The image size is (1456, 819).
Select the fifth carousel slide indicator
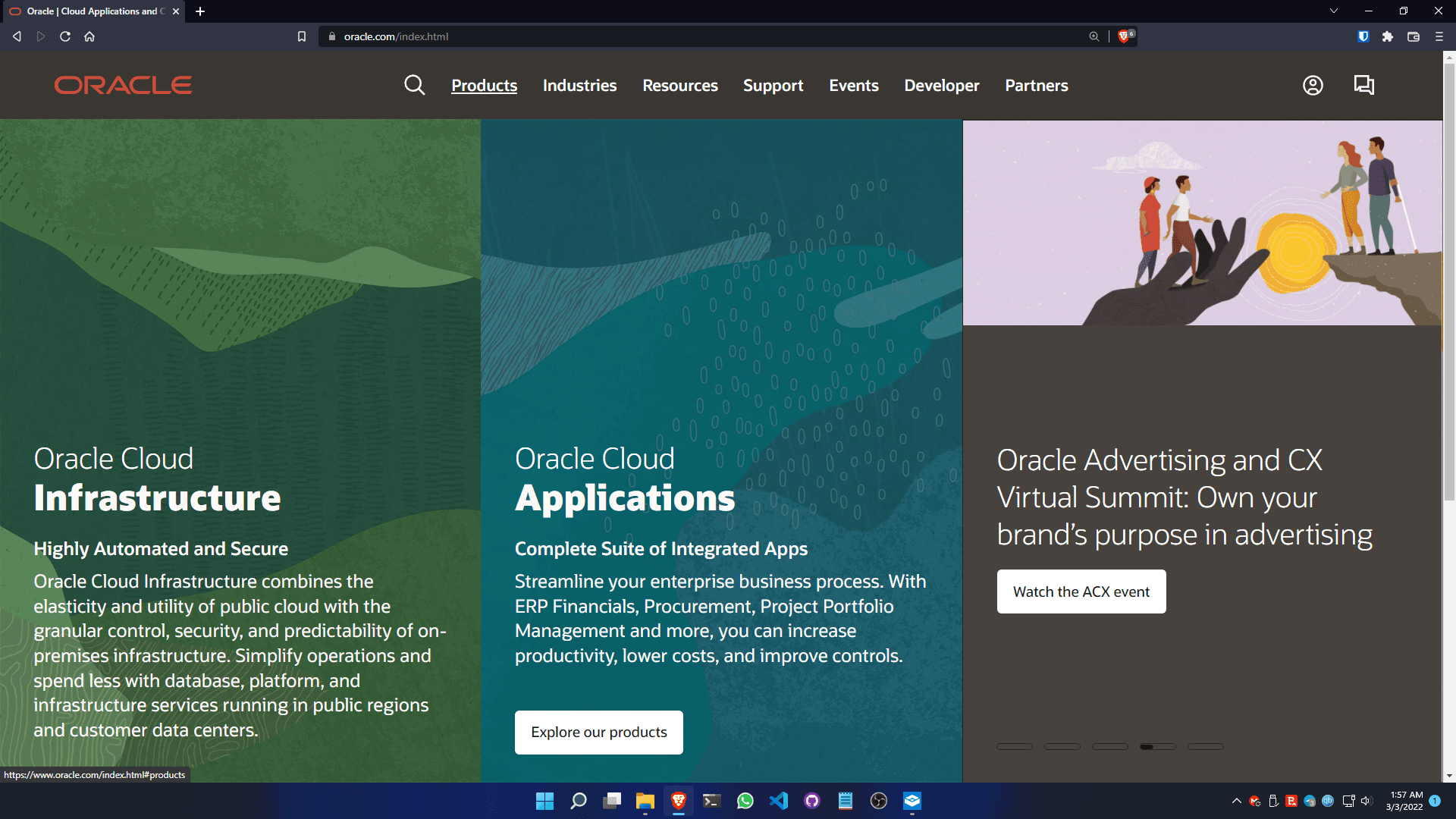tap(1206, 747)
